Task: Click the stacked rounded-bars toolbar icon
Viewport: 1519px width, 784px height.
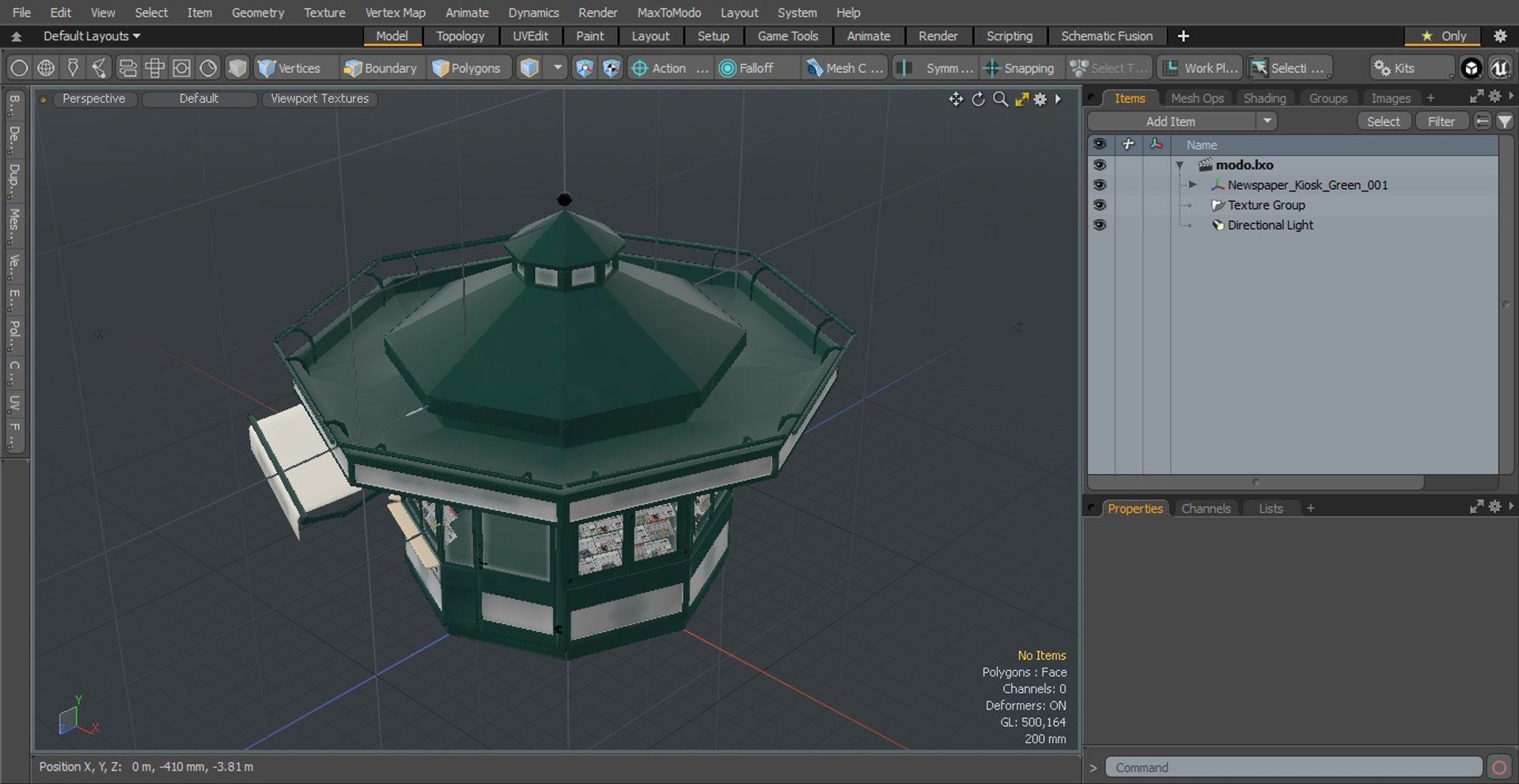Action: click(x=127, y=68)
